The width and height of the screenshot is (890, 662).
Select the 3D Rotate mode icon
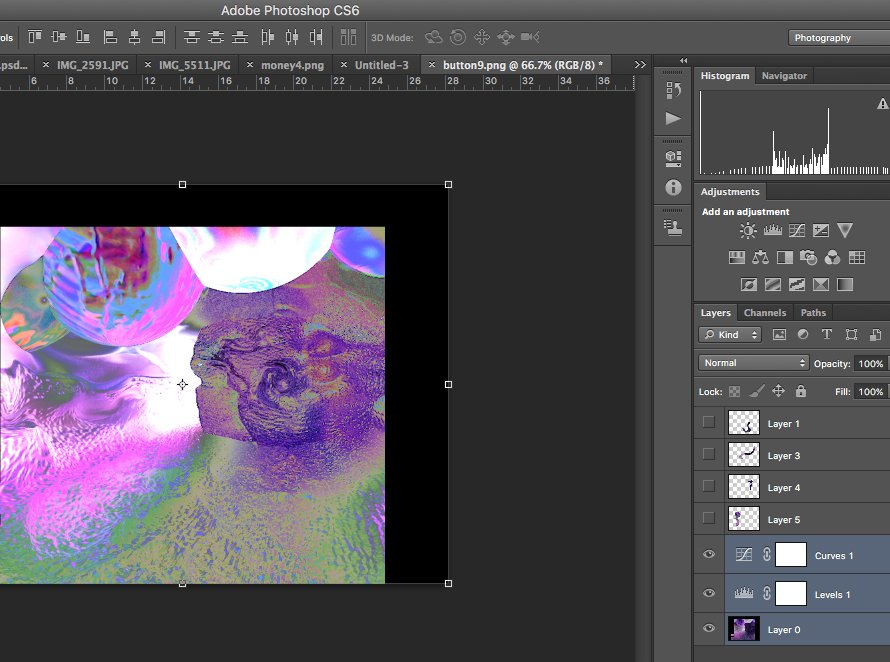[x=434, y=37]
